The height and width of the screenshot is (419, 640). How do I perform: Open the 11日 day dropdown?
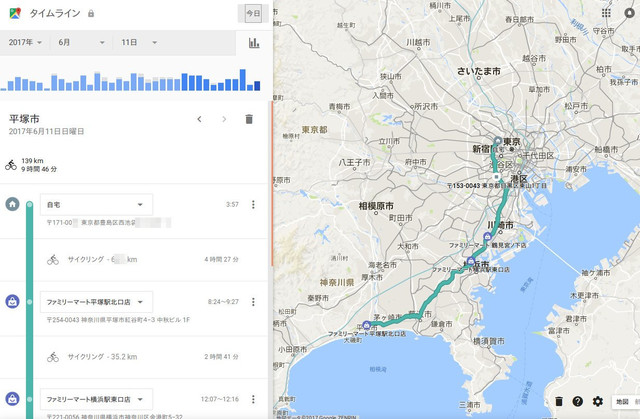click(139, 42)
